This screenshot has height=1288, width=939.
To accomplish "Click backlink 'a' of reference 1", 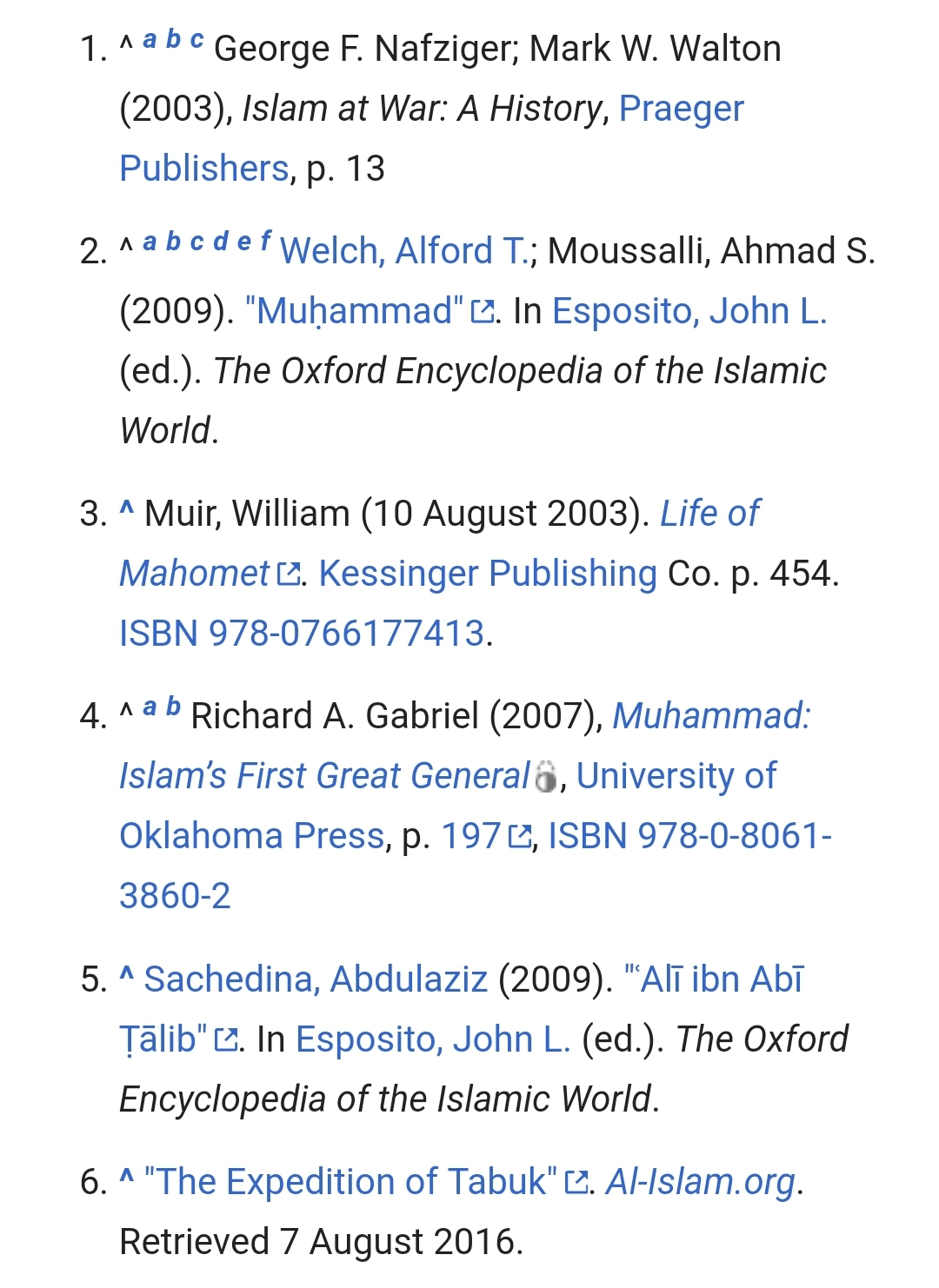I will pos(150,39).
